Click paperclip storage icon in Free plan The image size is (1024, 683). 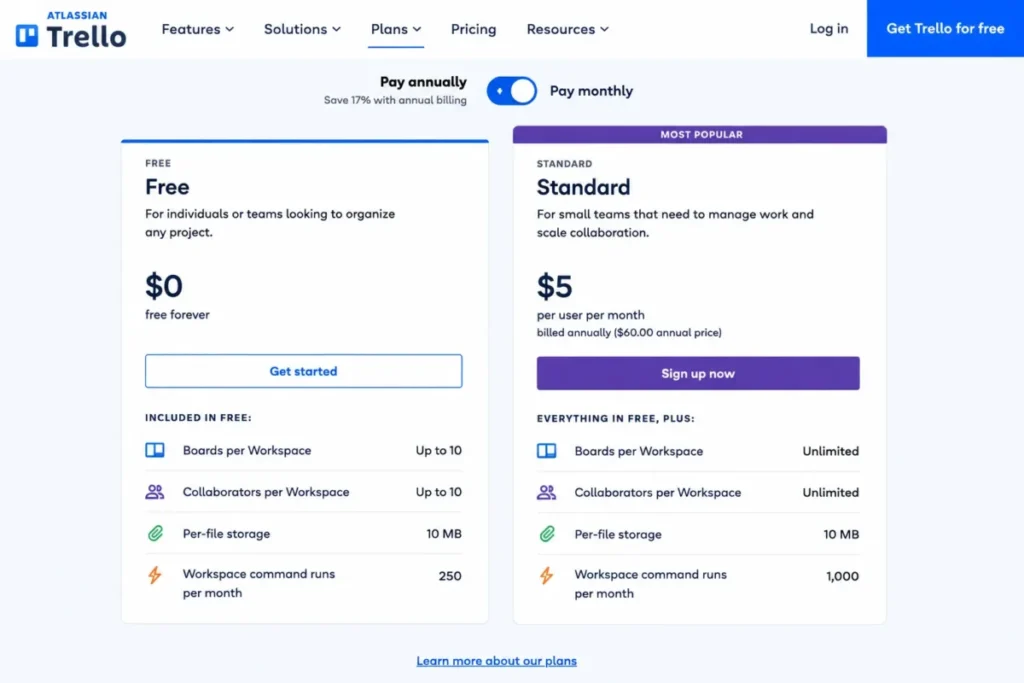pyautogui.click(x=155, y=533)
